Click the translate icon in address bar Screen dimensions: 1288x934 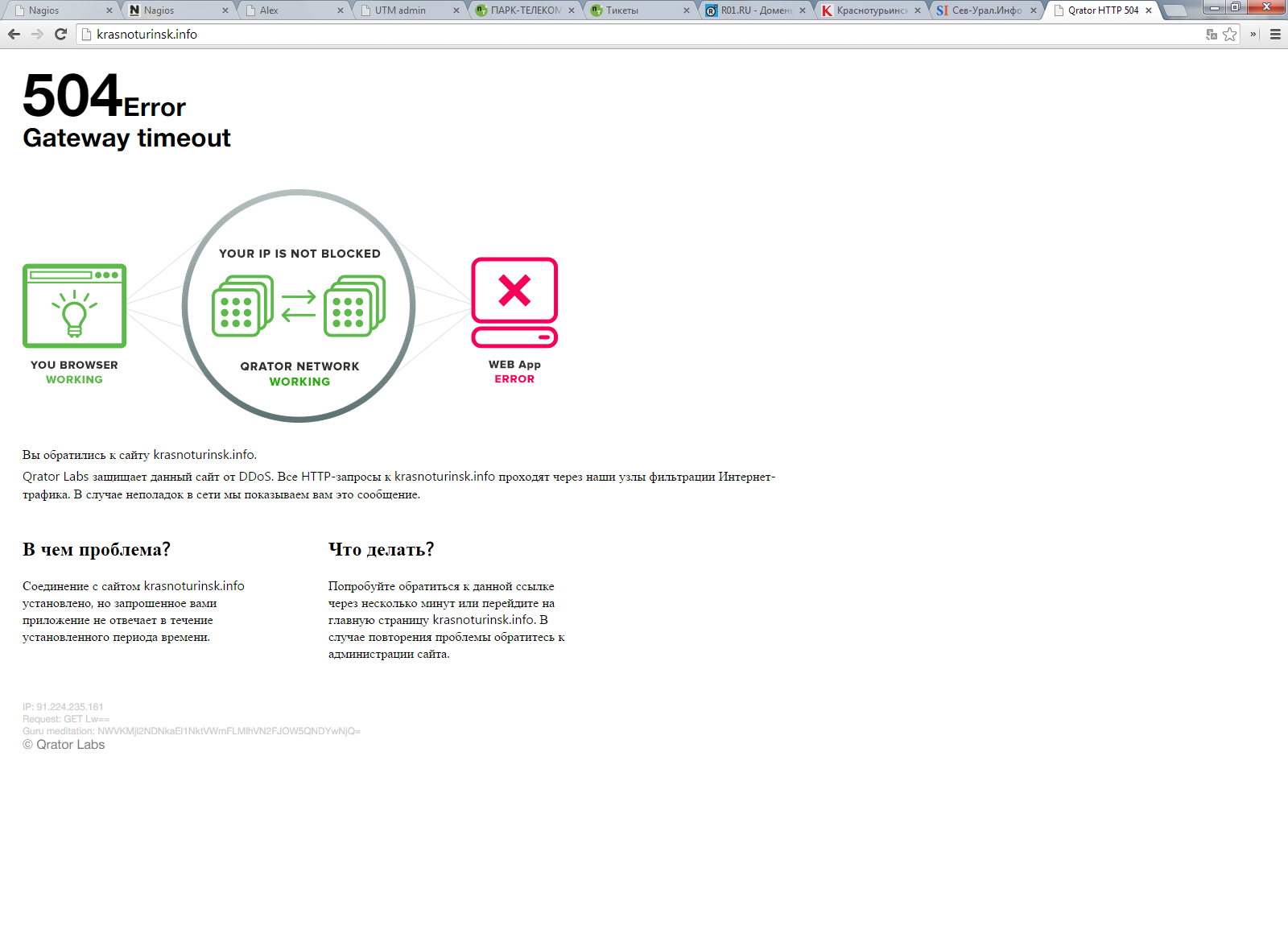tap(1212, 34)
